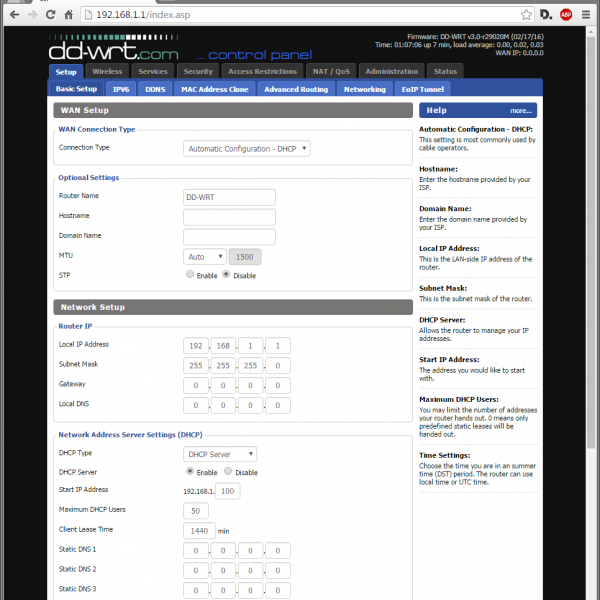600x600 pixels.
Task: Switch to the Wireless tab
Action: click(x=107, y=71)
